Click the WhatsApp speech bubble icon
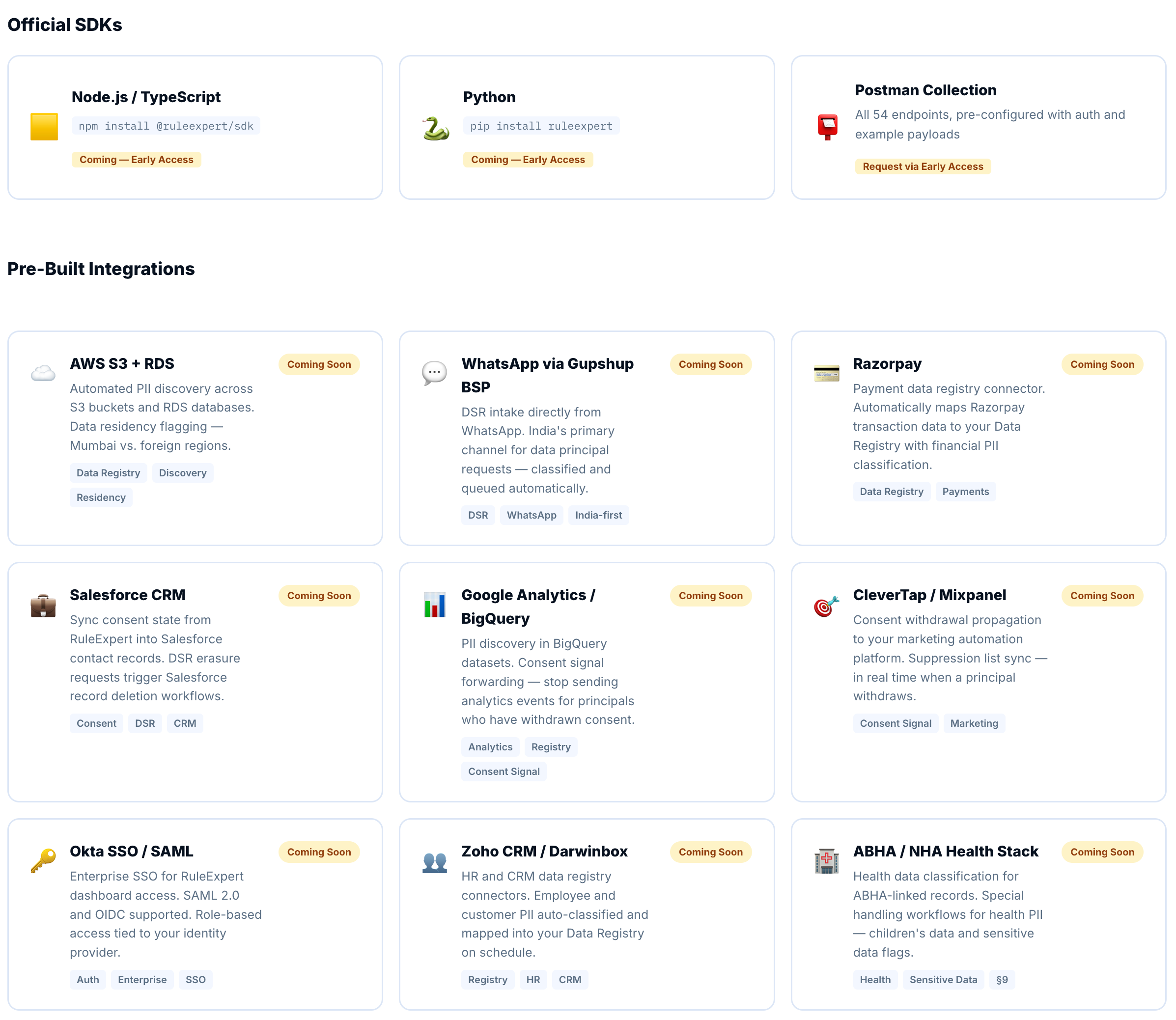 coord(434,373)
